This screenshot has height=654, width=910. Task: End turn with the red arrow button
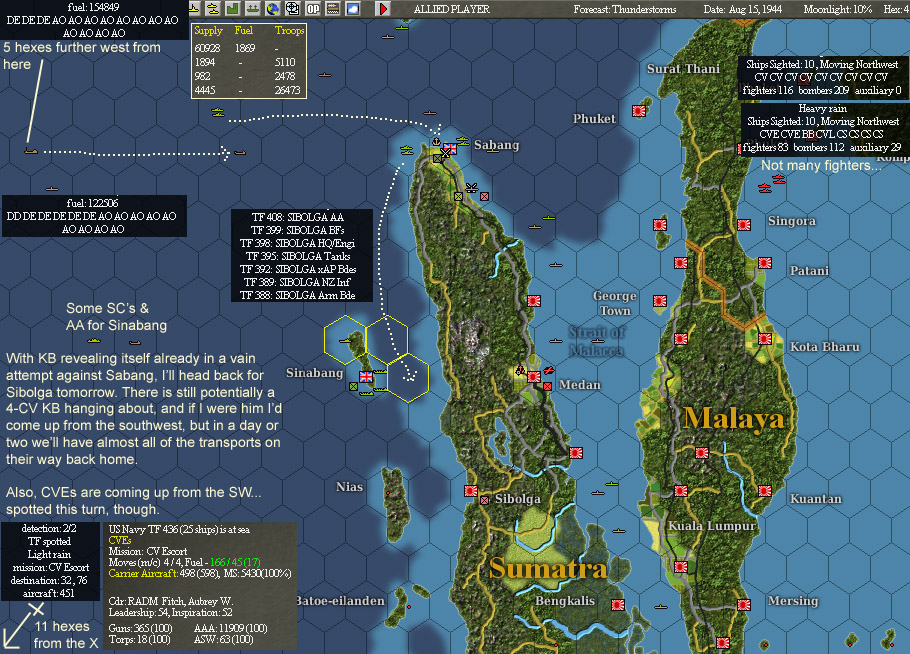(x=383, y=9)
